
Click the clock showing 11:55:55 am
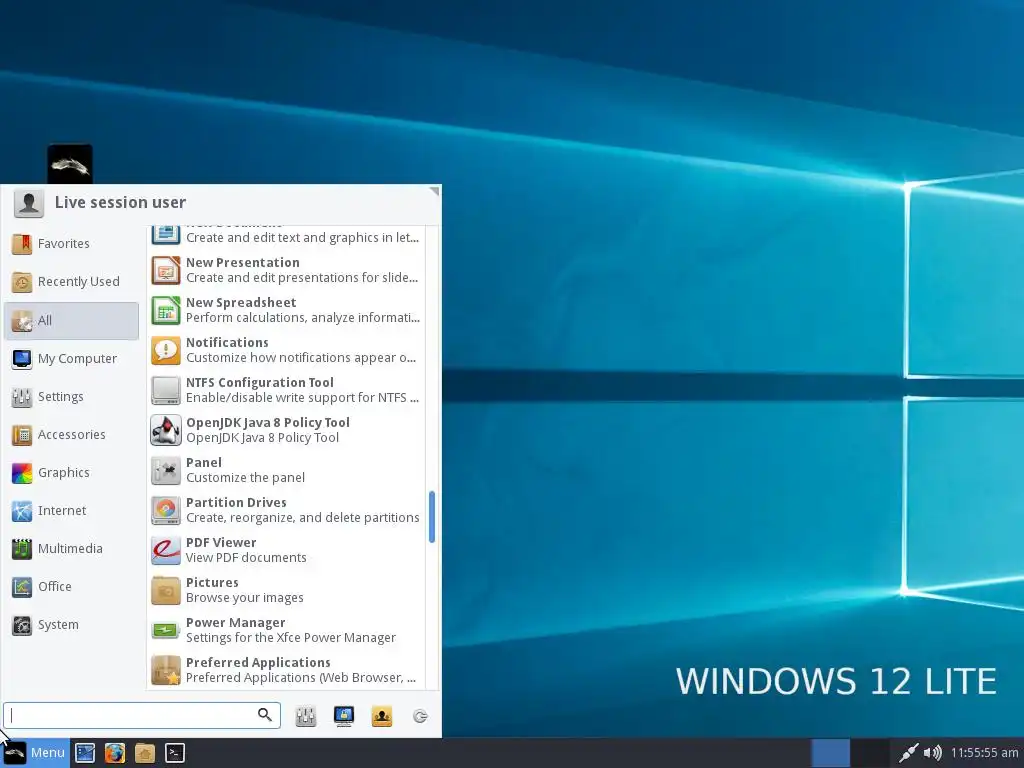[x=984, y=753]
